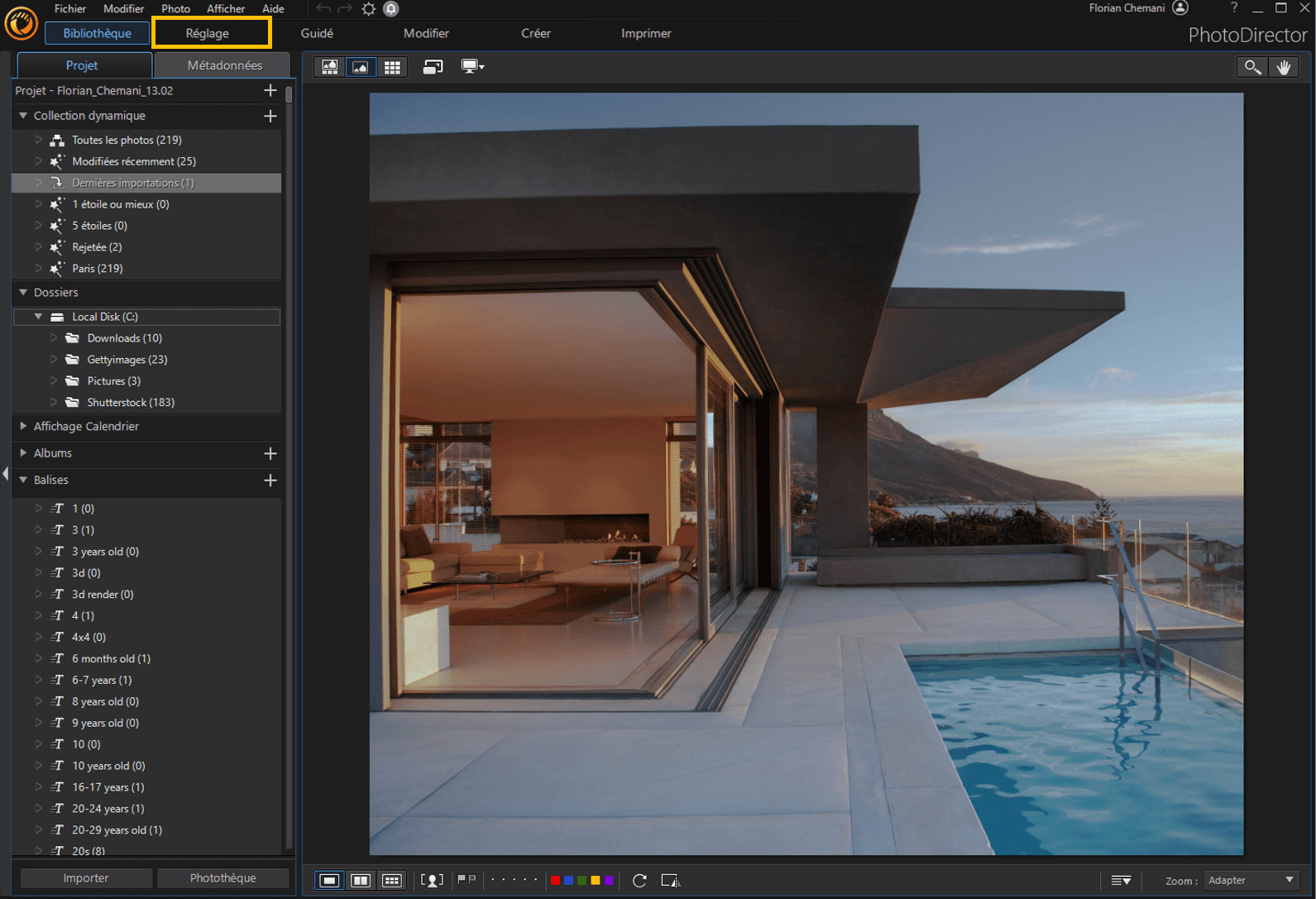Expand the Albums section
The width and height of the screenshot is (1316, 899).
tap(23, 453)
